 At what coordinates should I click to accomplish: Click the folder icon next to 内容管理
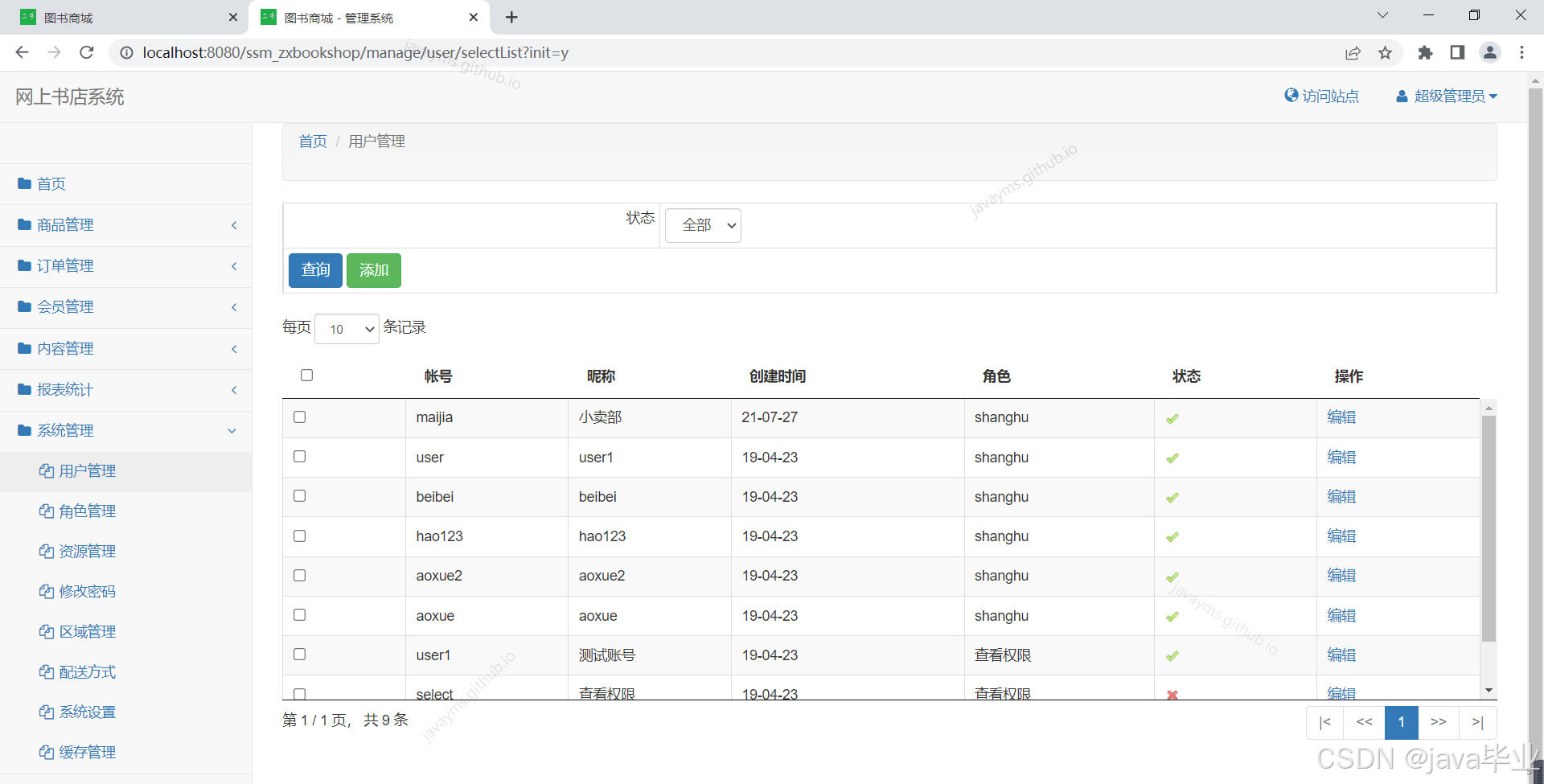pos(24,348)
